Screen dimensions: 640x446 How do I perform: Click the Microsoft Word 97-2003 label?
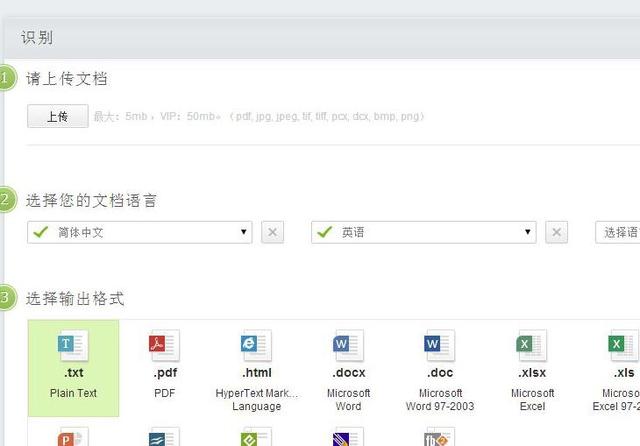pyautogui.click(x=440, y=399)
